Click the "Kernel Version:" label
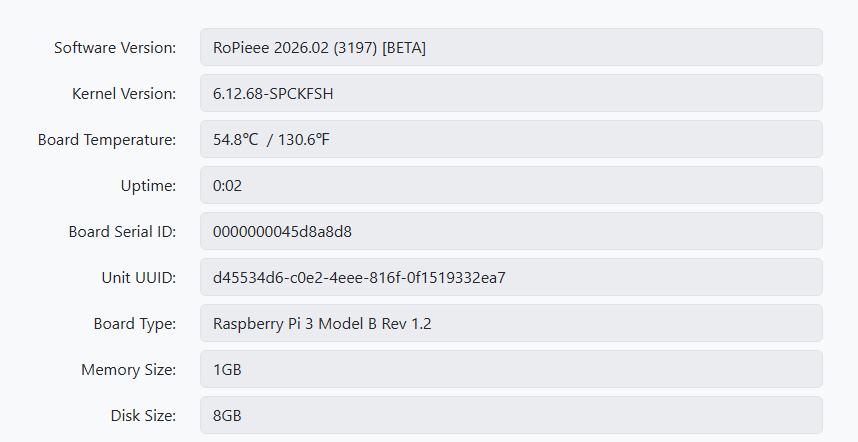Screen dimensions: 858x442 click(124, 93)
